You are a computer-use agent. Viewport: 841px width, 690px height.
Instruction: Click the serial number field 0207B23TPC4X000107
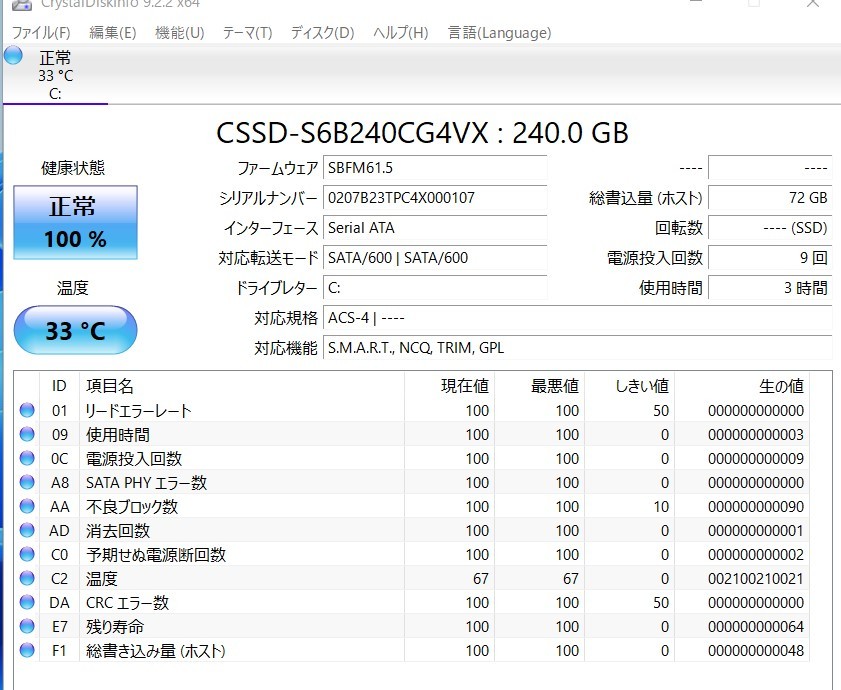[435, 198]
